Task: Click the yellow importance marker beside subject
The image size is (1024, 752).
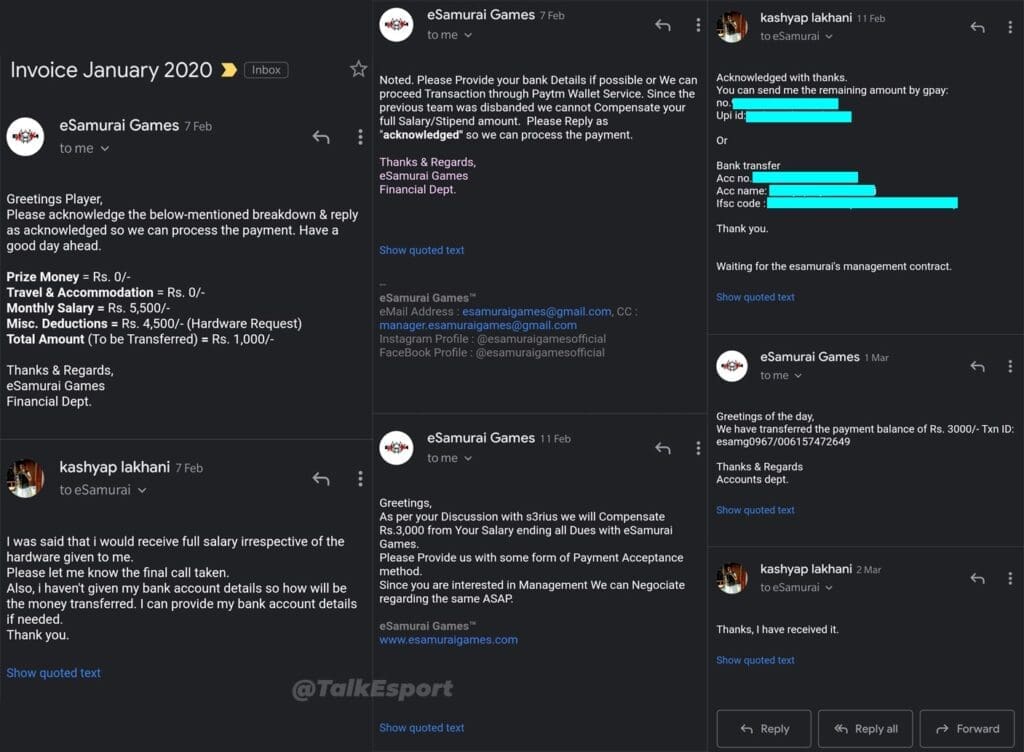Action: [x=229, y=70]
